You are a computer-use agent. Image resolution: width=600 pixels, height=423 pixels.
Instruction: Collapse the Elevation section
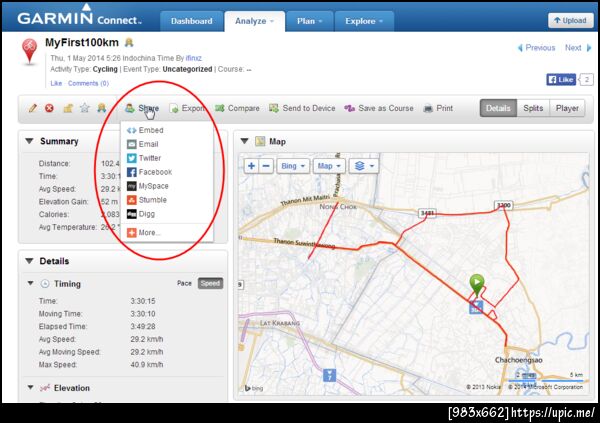click(x=31, y=387)
